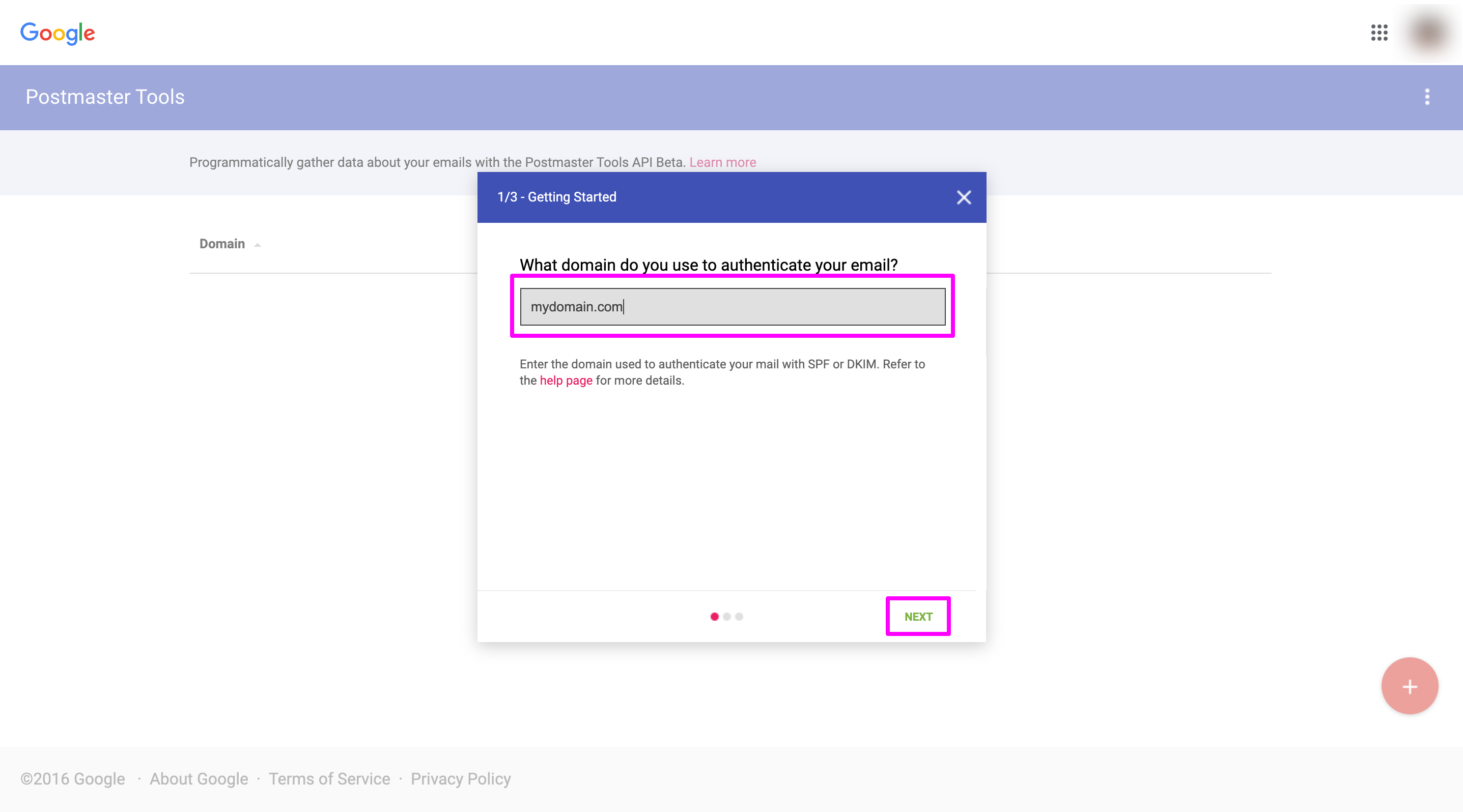Toggle the getting started dialog closed
The width and height of the screenshot is (1463, 812).
(963, 197)
